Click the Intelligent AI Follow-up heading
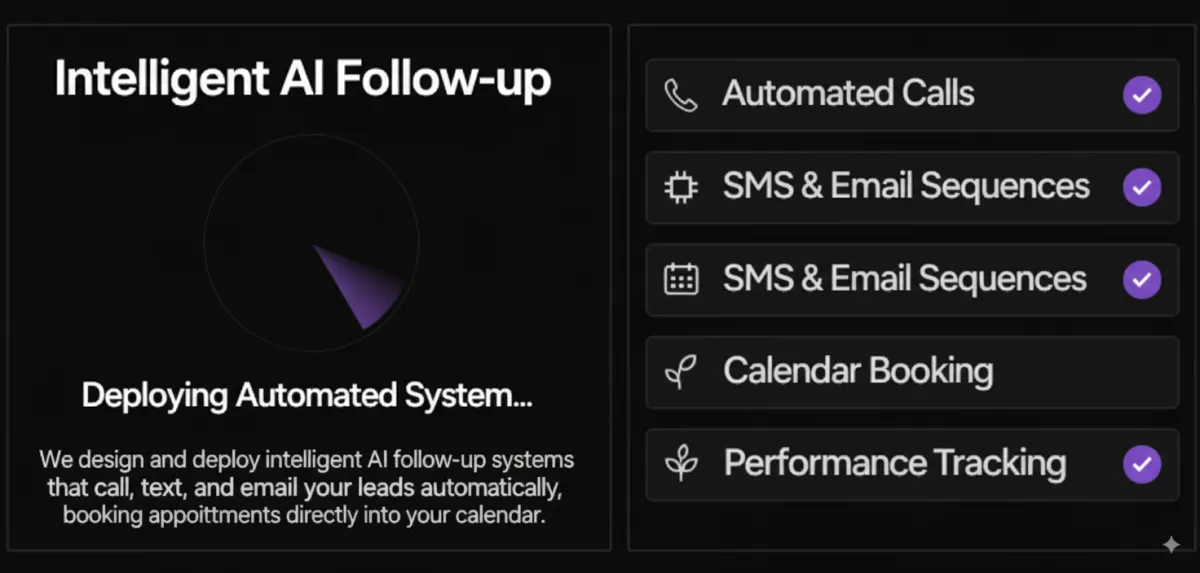Screen dimensions: 1200x573 [x=302, y=79]
